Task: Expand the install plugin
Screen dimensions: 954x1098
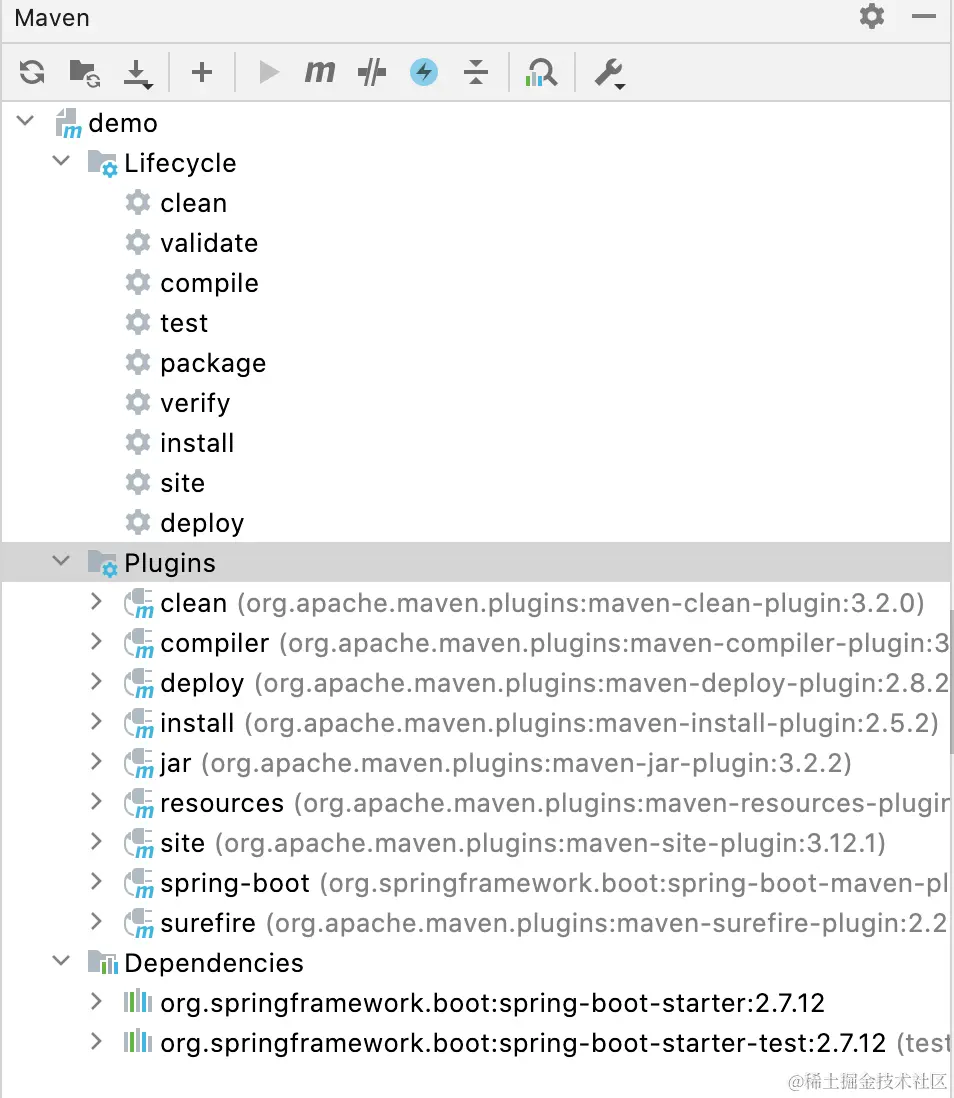Action: [97, 721]
